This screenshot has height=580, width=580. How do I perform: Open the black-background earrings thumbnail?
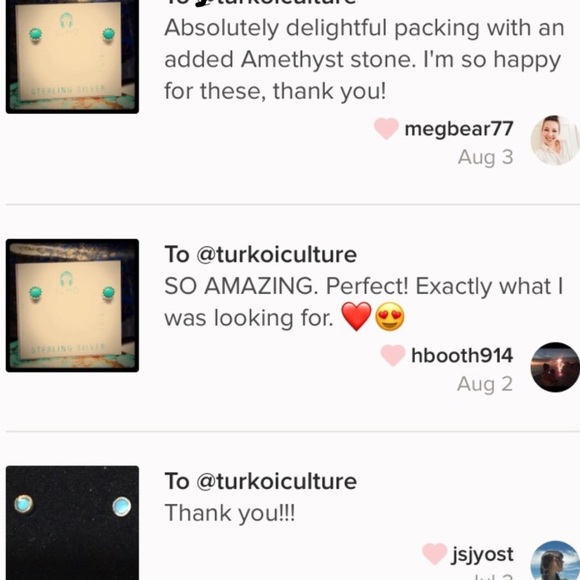pos(72,523)
